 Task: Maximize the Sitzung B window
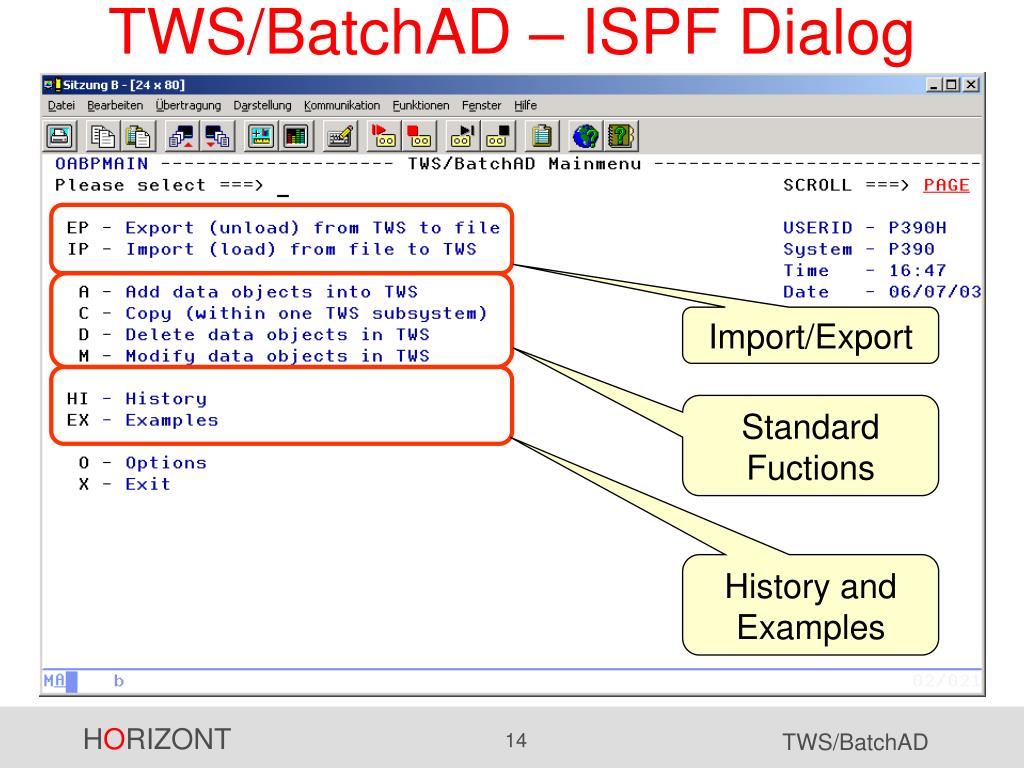click(952, 85)
